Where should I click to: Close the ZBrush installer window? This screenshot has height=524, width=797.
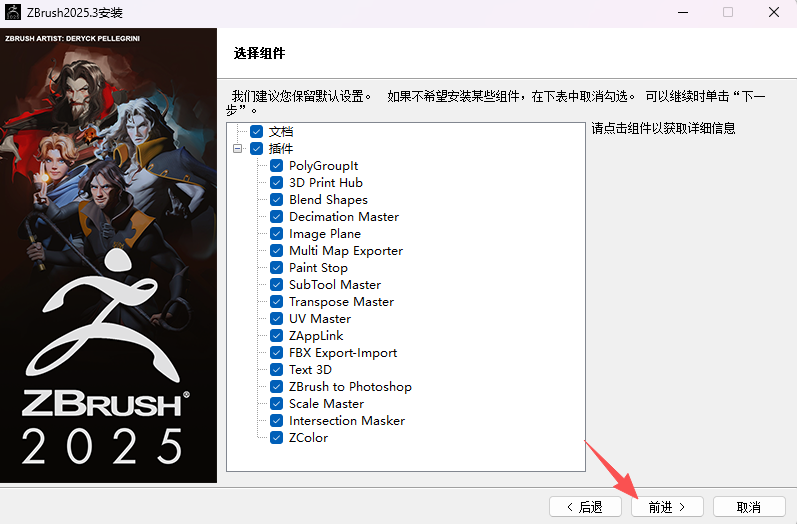pos(774,12)
